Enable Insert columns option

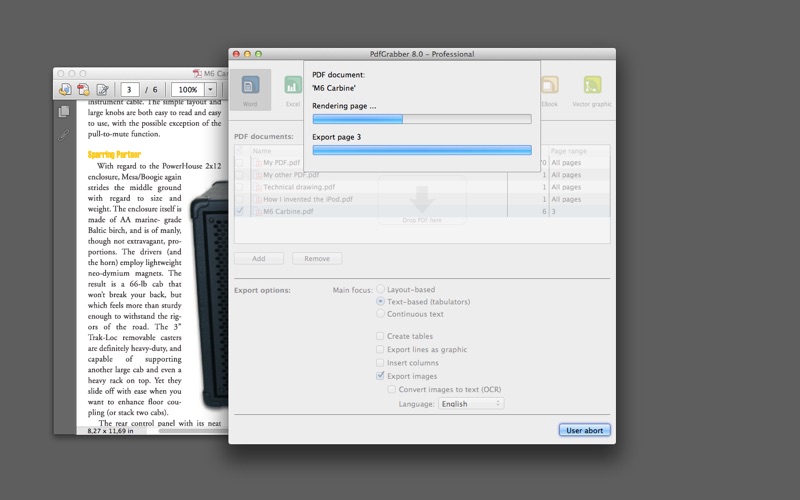point(380,363)
